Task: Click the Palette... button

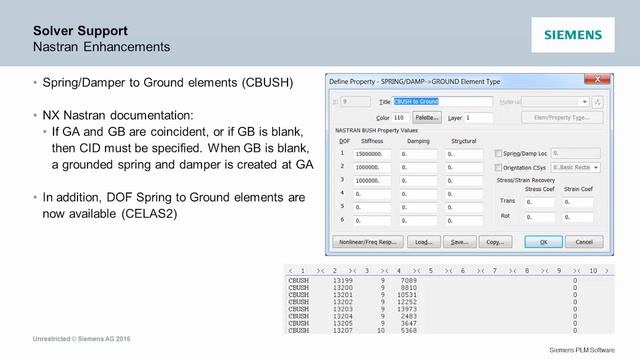Action: point(427,118)
